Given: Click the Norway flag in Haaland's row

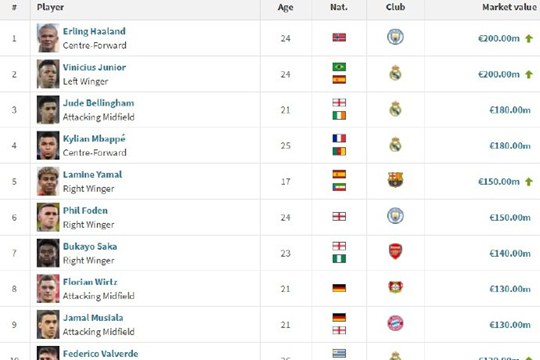Looking at the screenshot, I should coord(339,37).
